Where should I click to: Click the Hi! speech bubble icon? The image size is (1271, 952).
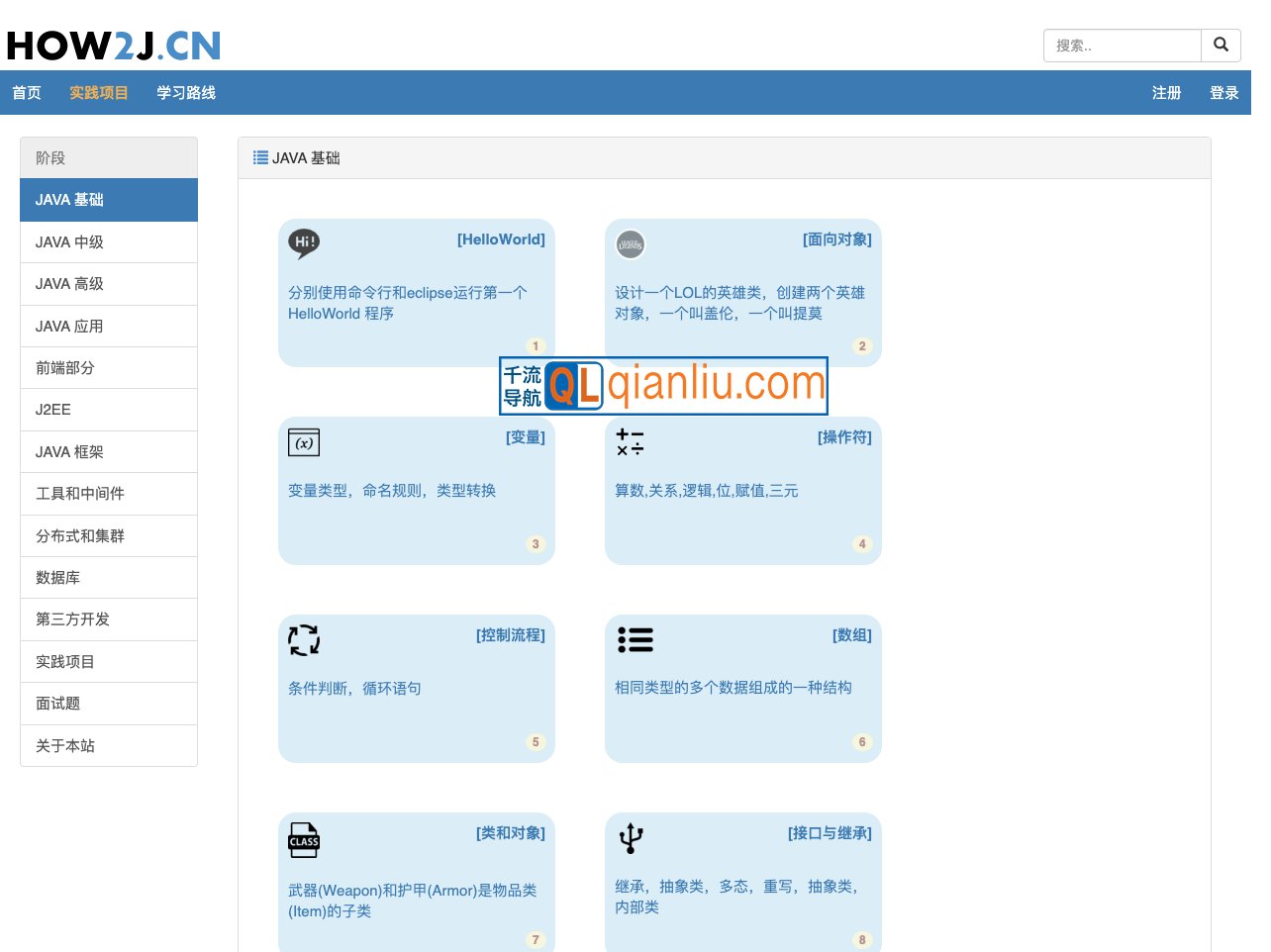[304, 242]
